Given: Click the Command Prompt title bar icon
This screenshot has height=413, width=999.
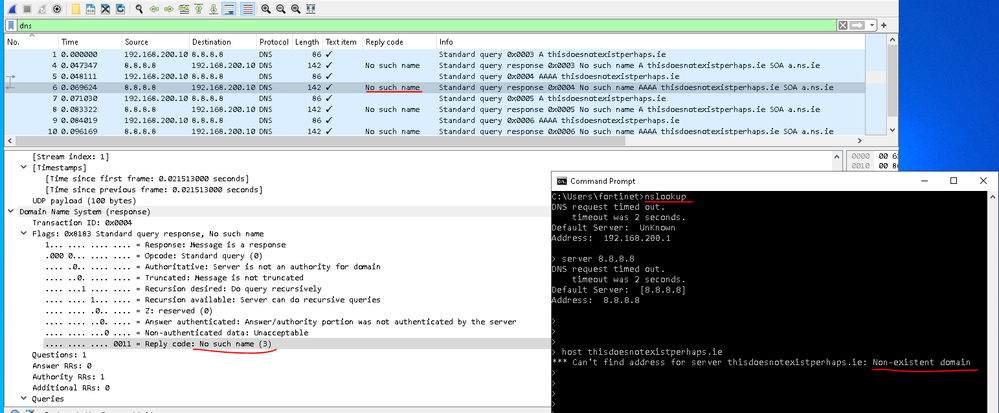Looking at the screenshot, I should click(x=562, y=181).
